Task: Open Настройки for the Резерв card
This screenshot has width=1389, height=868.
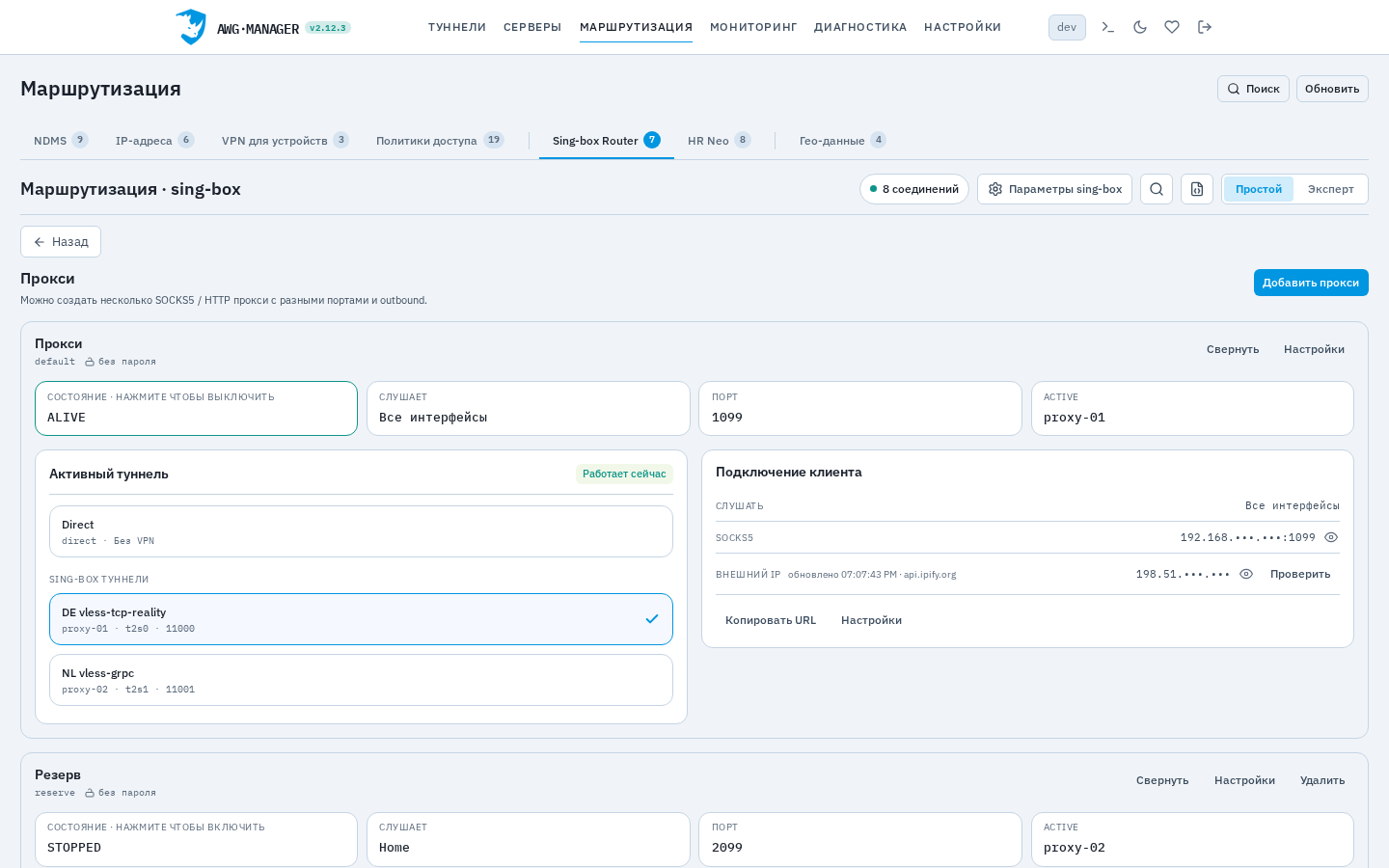Action: [1244, 780]
